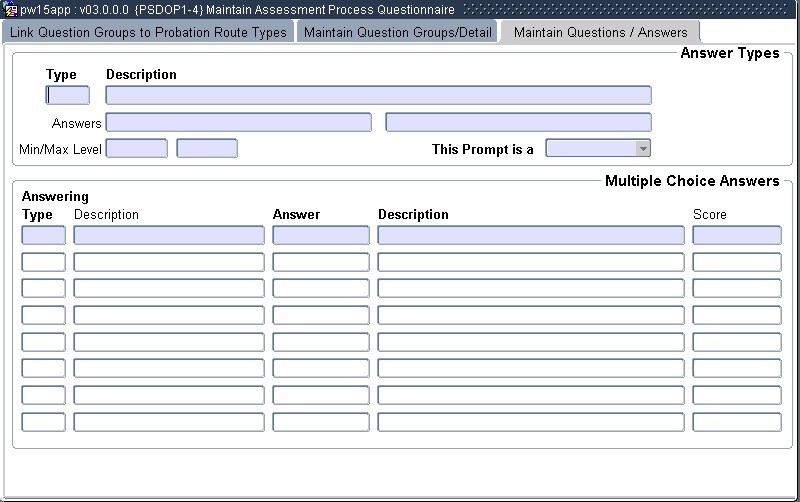Screen dimensions: 800x502
Task: Switch to Maintain Question Groups/Detail tab
Action: tap(397, 33)
